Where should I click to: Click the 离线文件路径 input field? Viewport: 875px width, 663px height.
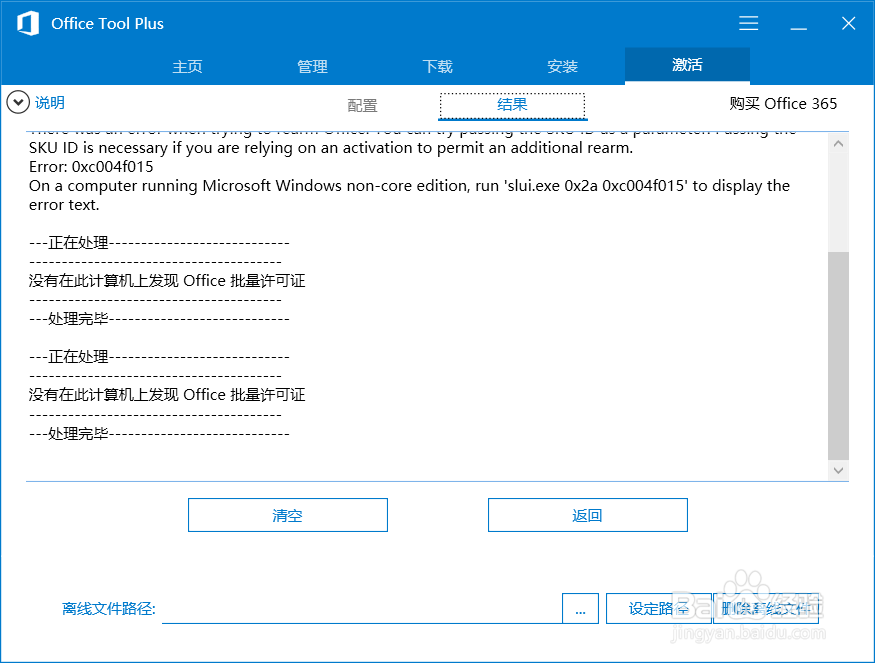point(362,608)
